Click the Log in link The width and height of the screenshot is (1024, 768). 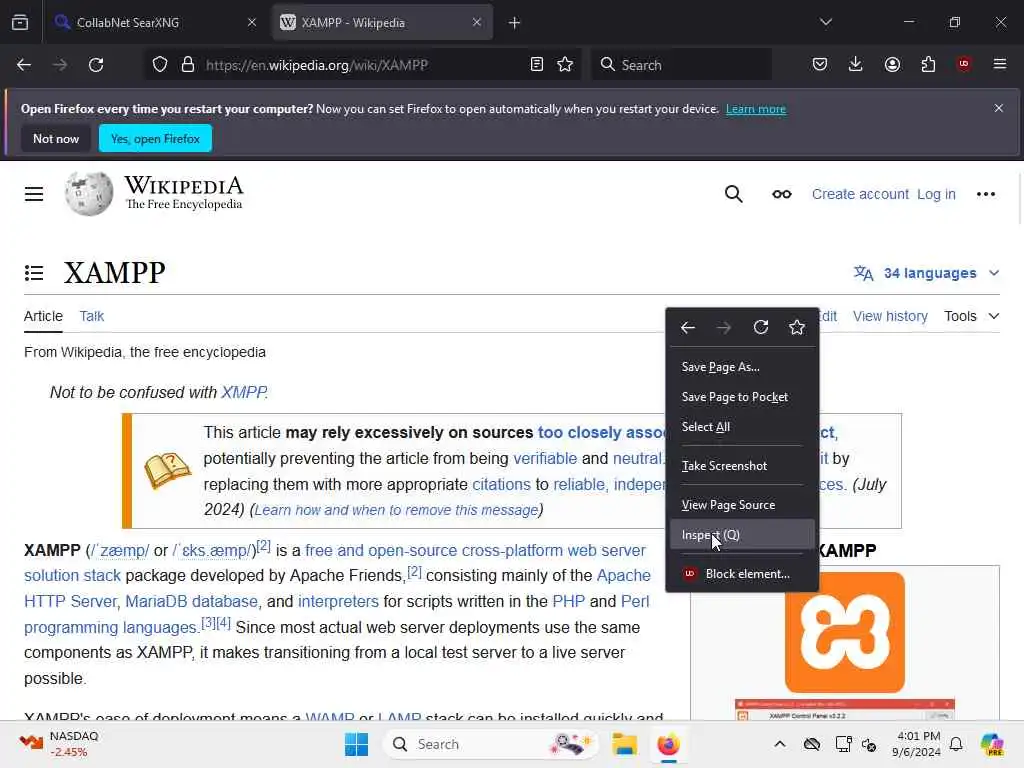(x=936, y=194)
